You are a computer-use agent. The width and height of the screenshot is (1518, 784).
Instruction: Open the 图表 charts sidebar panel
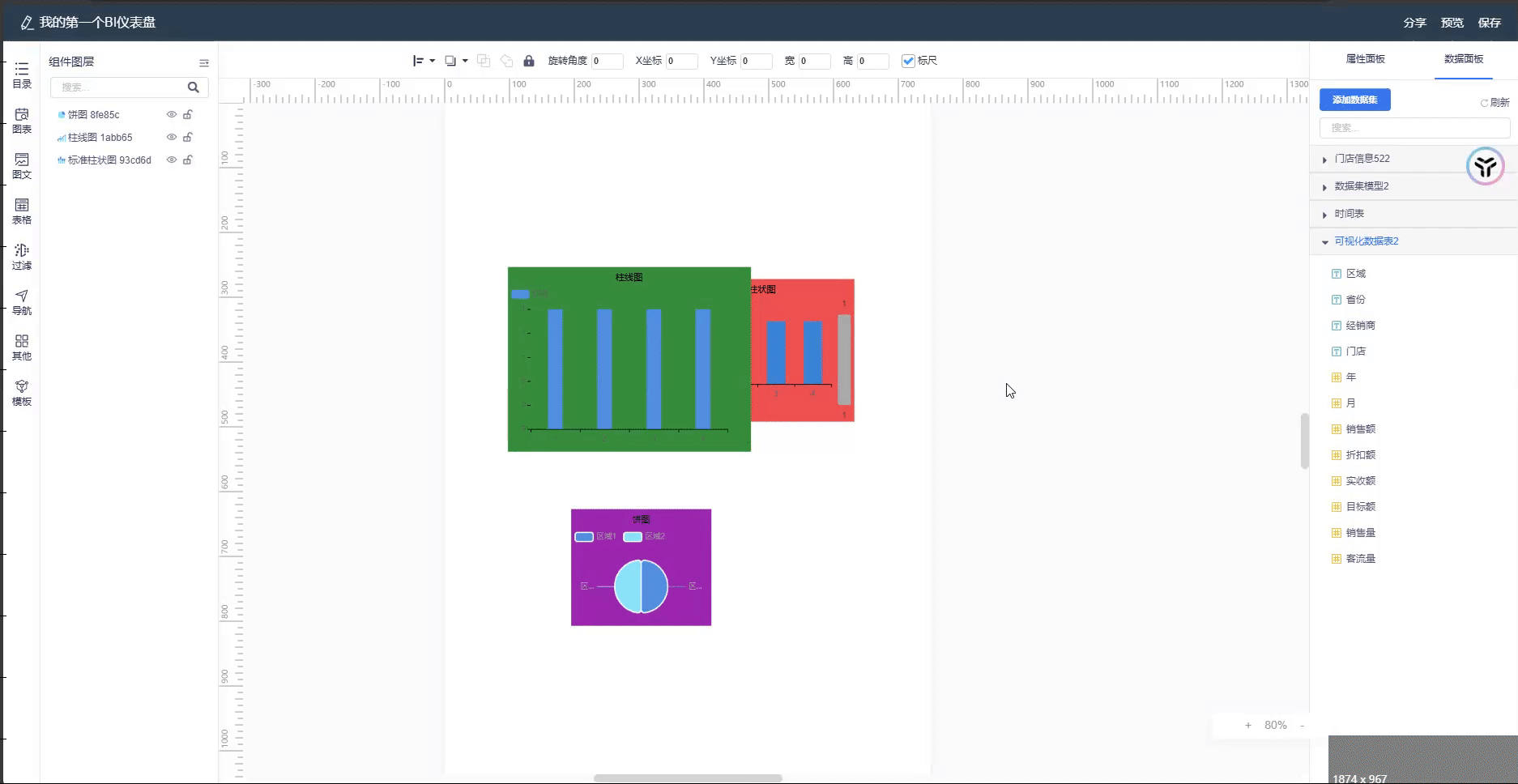[x=22, y=121]
